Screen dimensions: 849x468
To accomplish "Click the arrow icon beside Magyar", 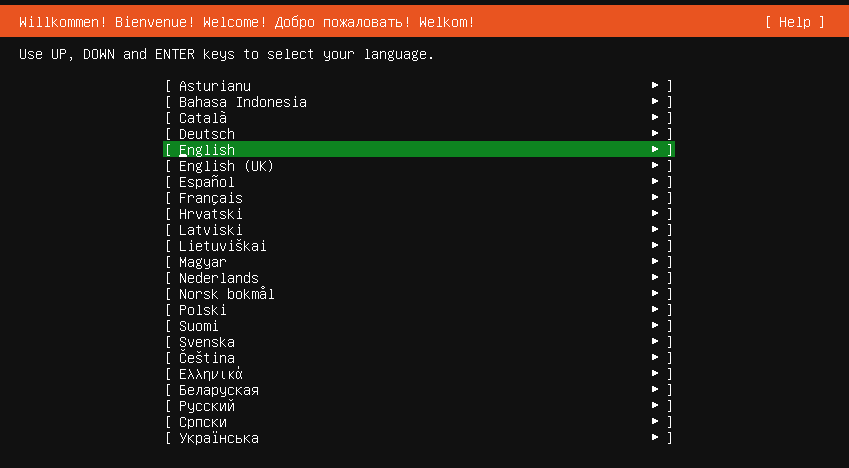I will point(655,262).
